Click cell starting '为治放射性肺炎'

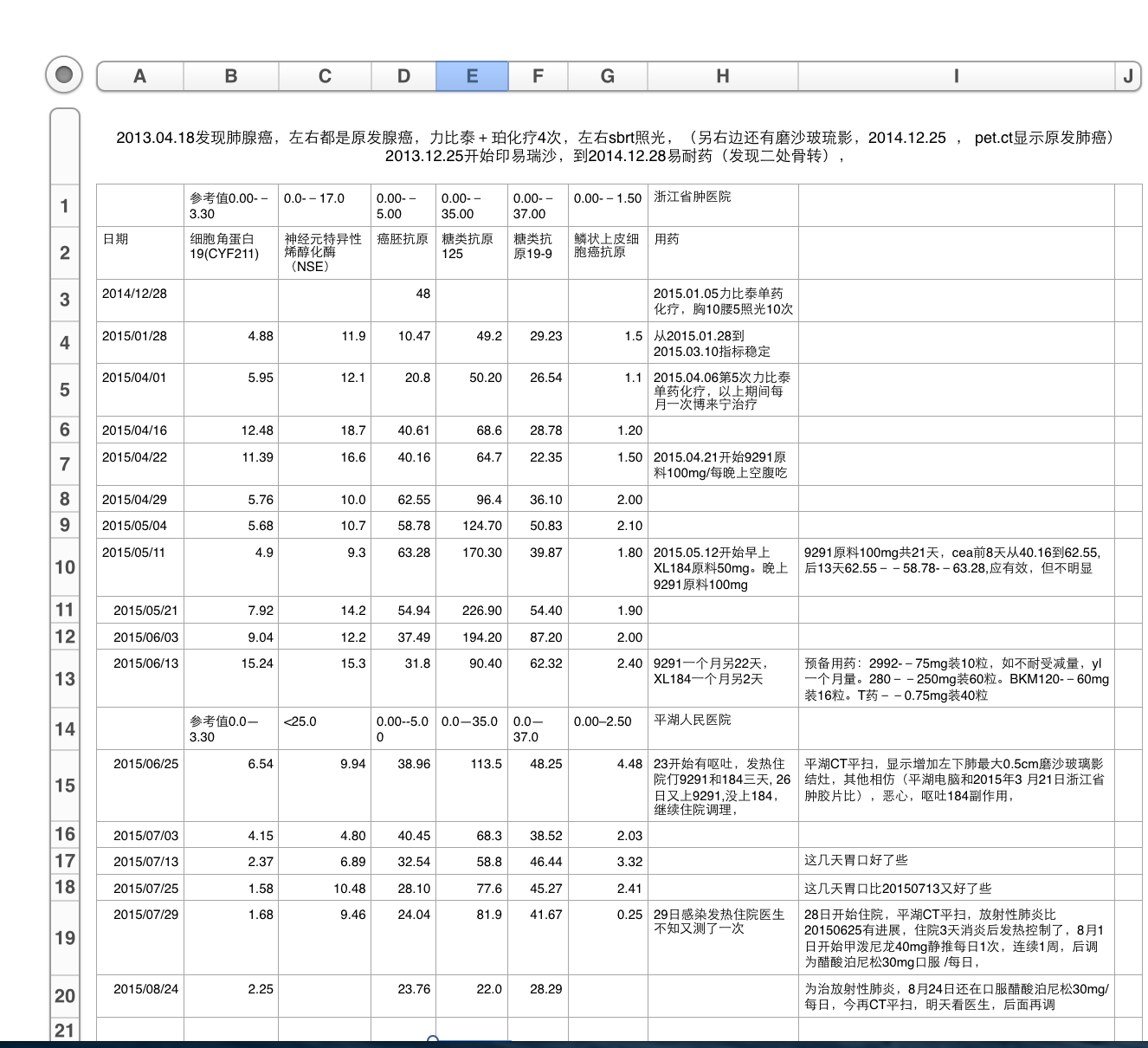pyautogui.click(x=957, y=996)
